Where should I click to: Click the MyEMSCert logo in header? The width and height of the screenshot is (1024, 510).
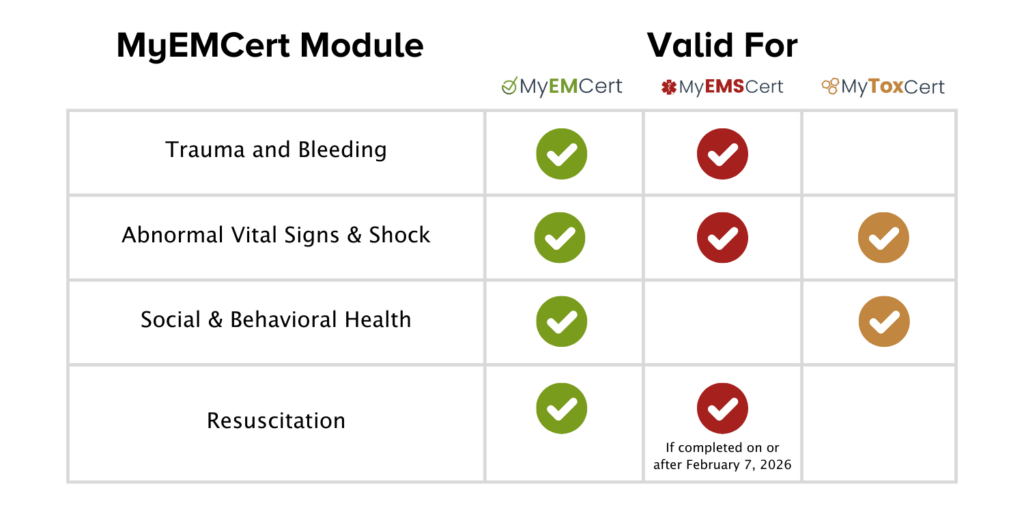click(x=721, y=87)
